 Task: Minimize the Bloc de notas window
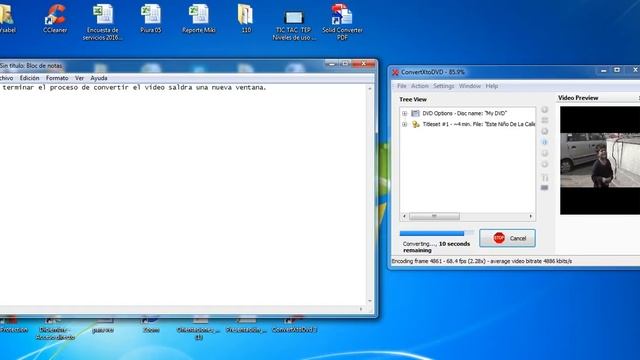331,64
